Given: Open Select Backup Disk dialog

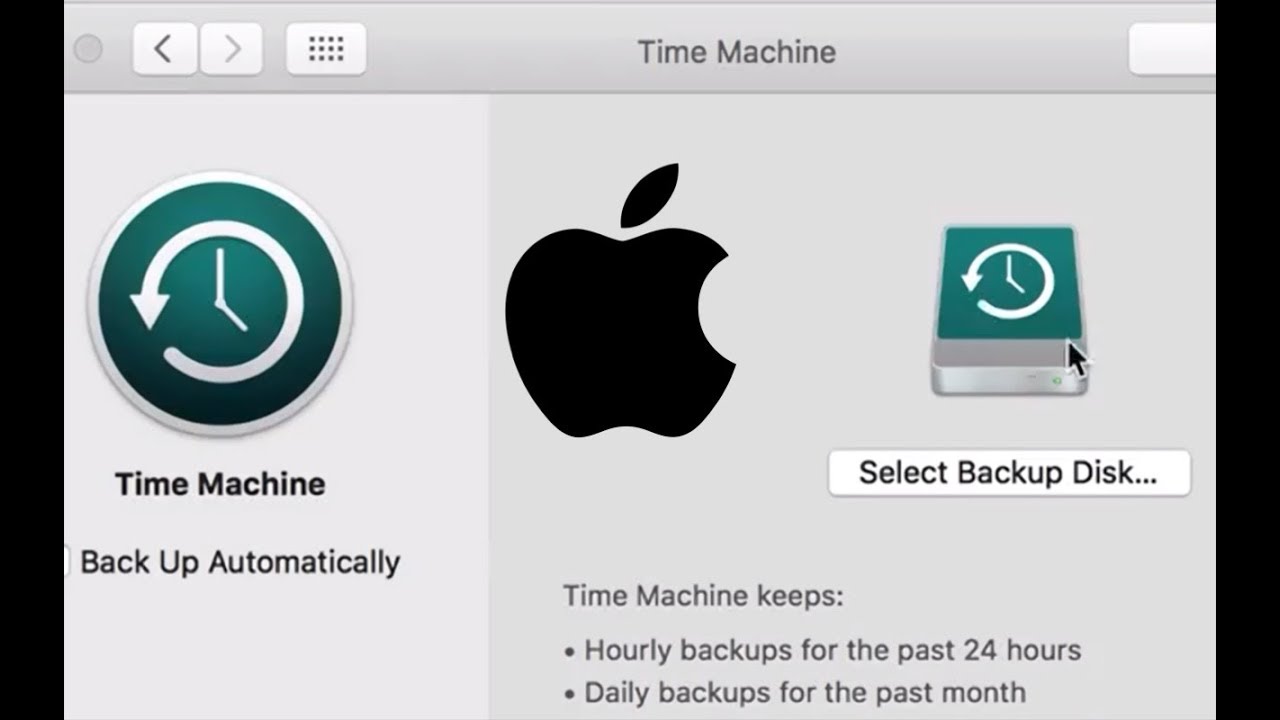Looking at the screenshot, I should pyautogui.click(x=1009, y=473).
